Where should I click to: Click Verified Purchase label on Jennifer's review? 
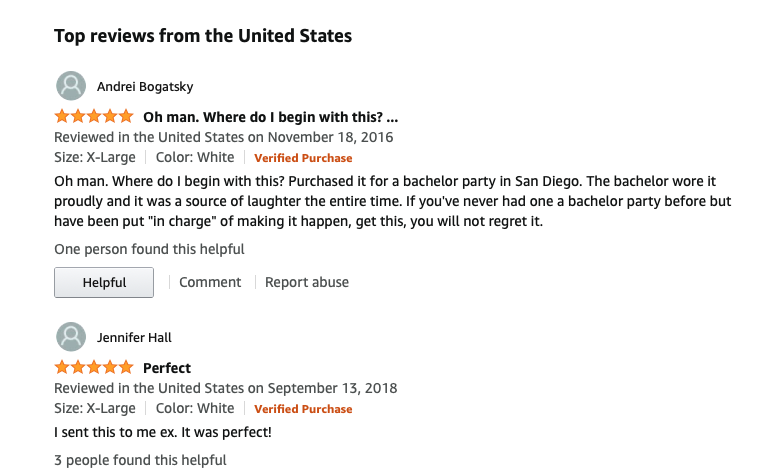(x=303, y=409)
